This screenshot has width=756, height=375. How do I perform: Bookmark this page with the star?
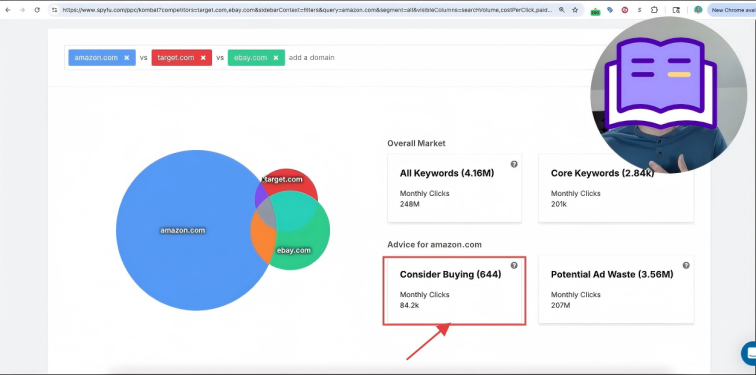coord(575,10)
